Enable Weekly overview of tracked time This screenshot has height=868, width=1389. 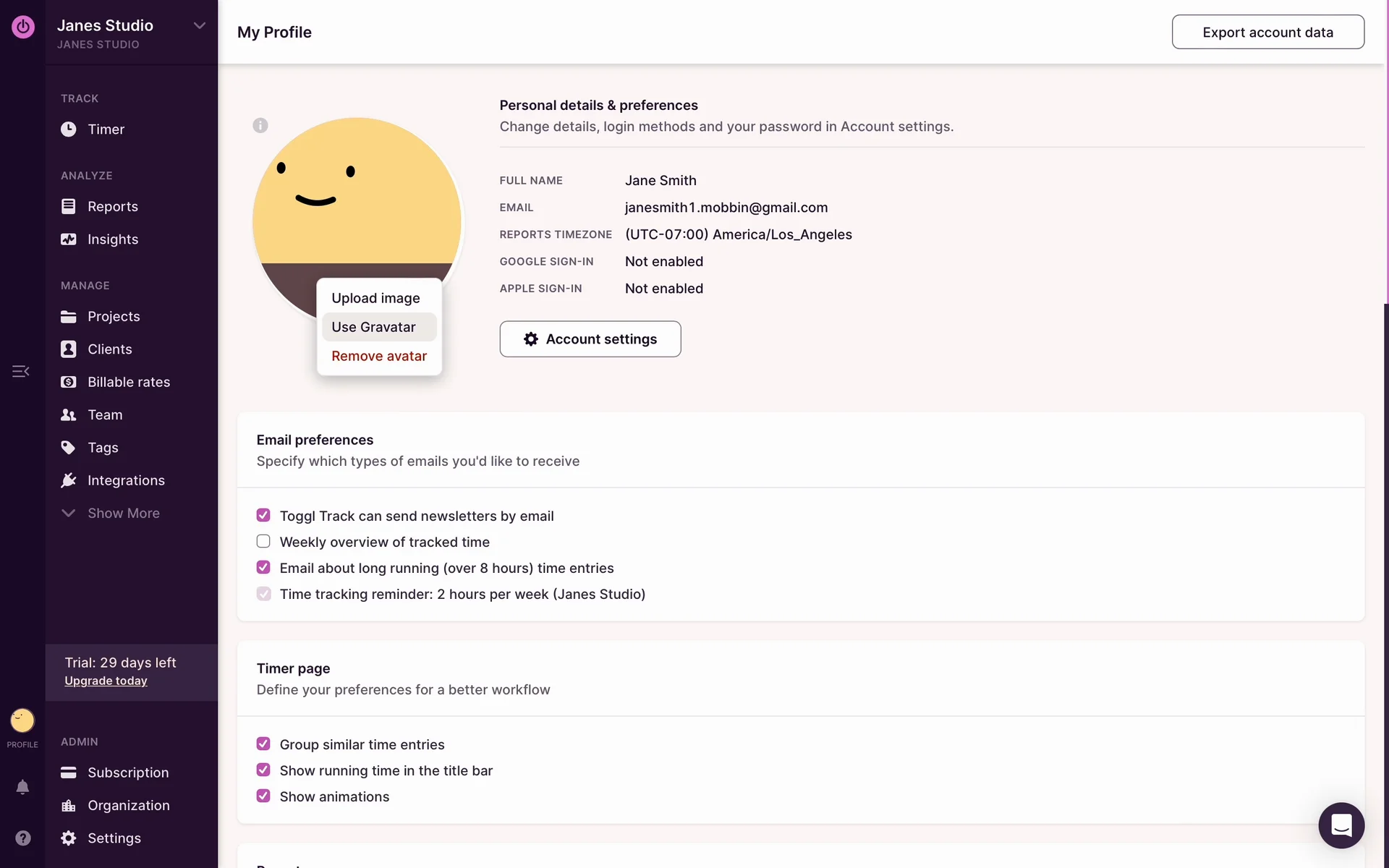coord(263,542)
